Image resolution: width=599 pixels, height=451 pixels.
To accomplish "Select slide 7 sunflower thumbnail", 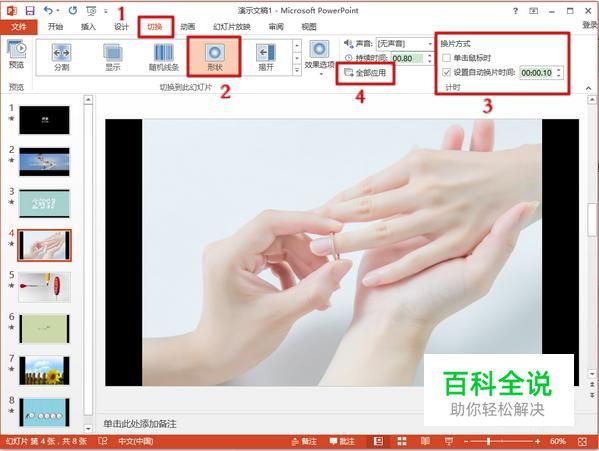I will pyautogui.click(x=44, y=370).
